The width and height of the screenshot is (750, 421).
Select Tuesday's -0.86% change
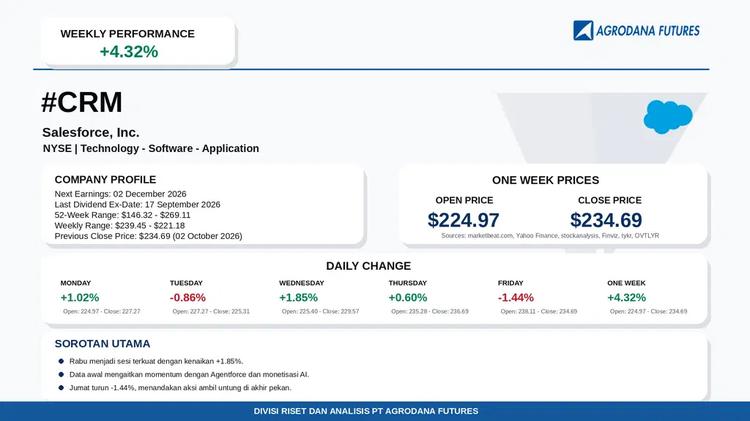pos(188,298)
